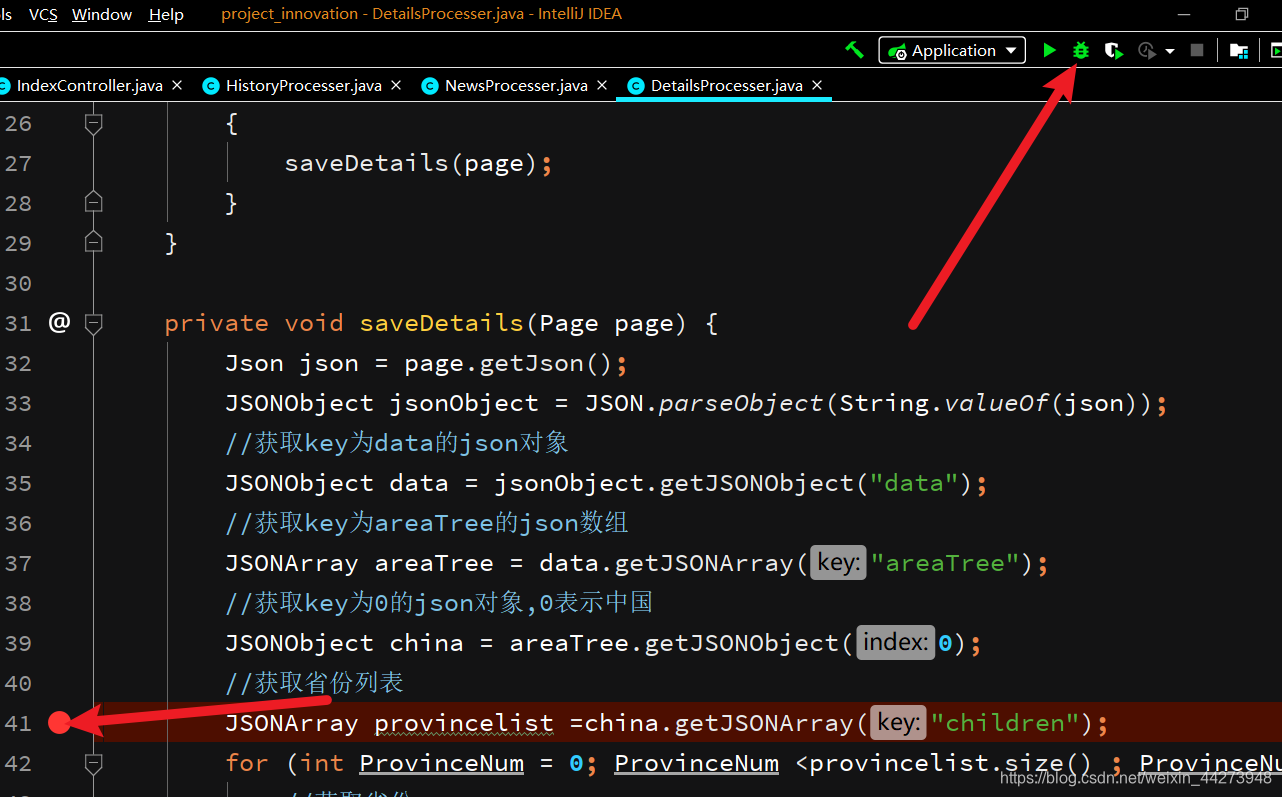Image resolution: width=1282 pixels, height=797 pixels.
Task: Open the Help menu
Action: pyautogui.click(x=166, y=14)
